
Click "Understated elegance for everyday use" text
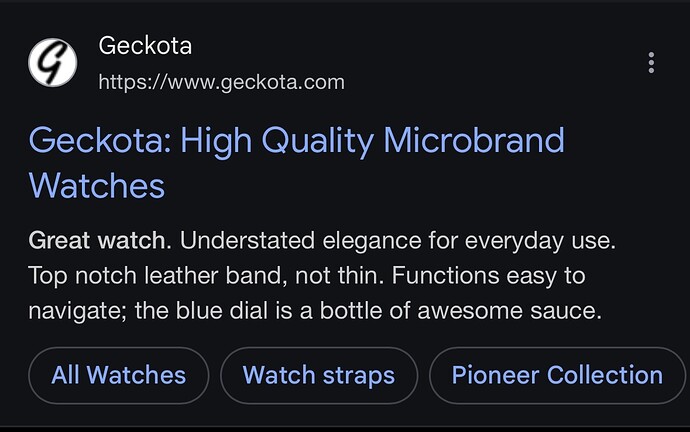398,241
